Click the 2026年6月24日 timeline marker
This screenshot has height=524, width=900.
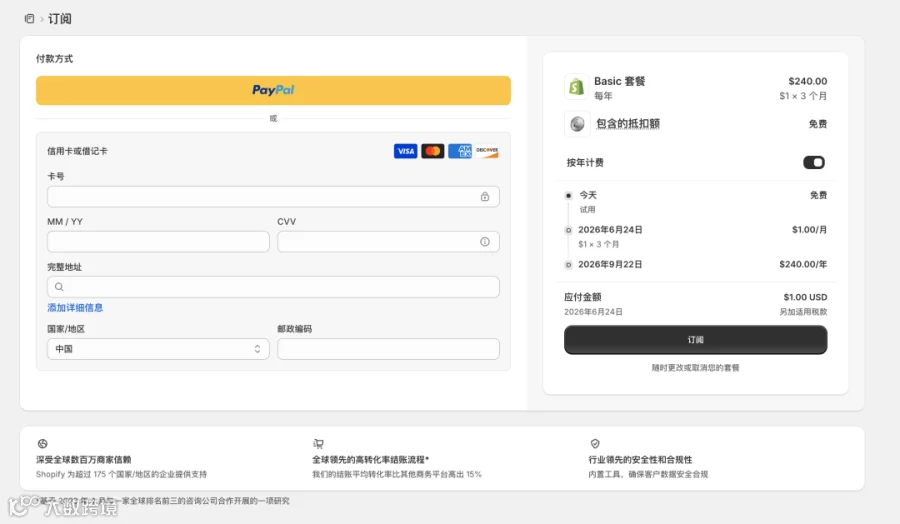tap(568, 230)
